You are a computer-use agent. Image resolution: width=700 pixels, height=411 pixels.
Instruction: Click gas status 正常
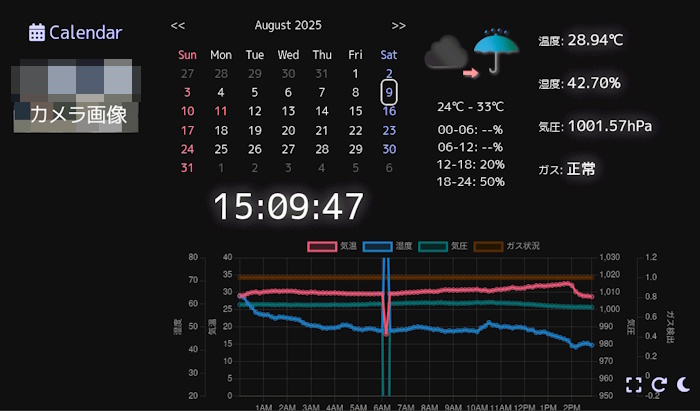coord(581,169)
